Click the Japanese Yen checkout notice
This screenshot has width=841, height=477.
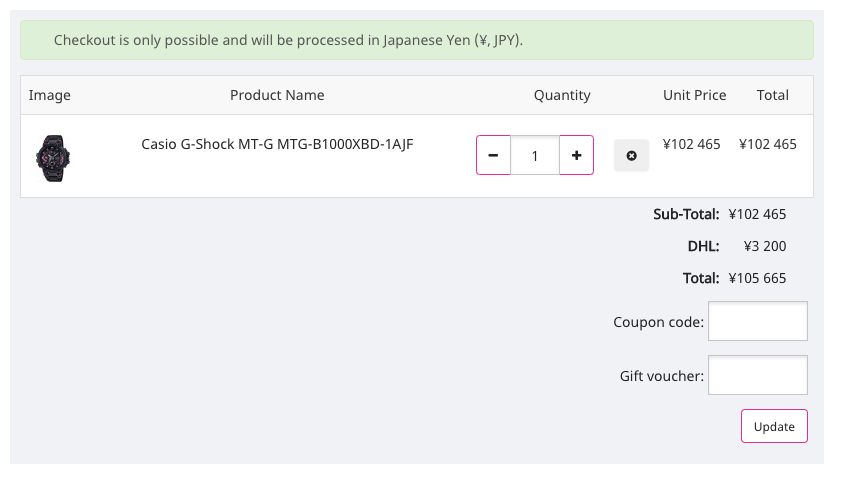(288, 41)
